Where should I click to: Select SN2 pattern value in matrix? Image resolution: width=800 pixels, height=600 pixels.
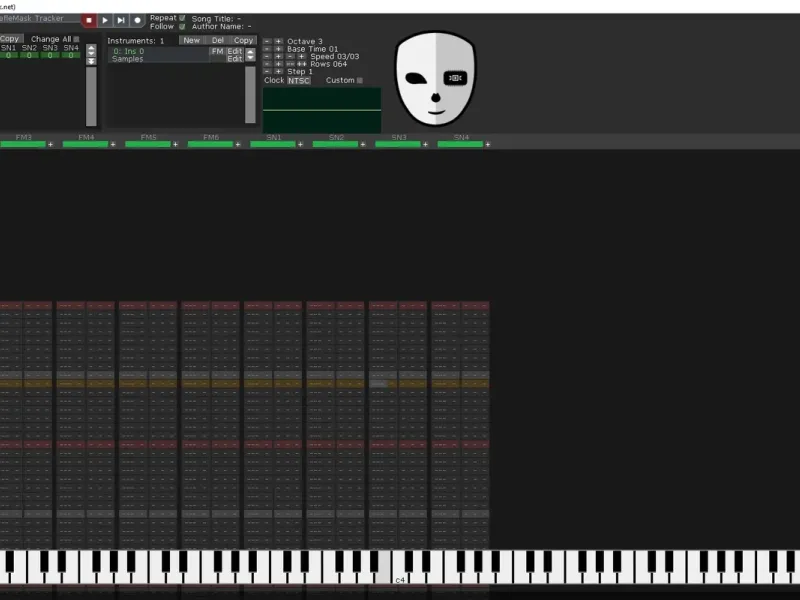point(29,55)
